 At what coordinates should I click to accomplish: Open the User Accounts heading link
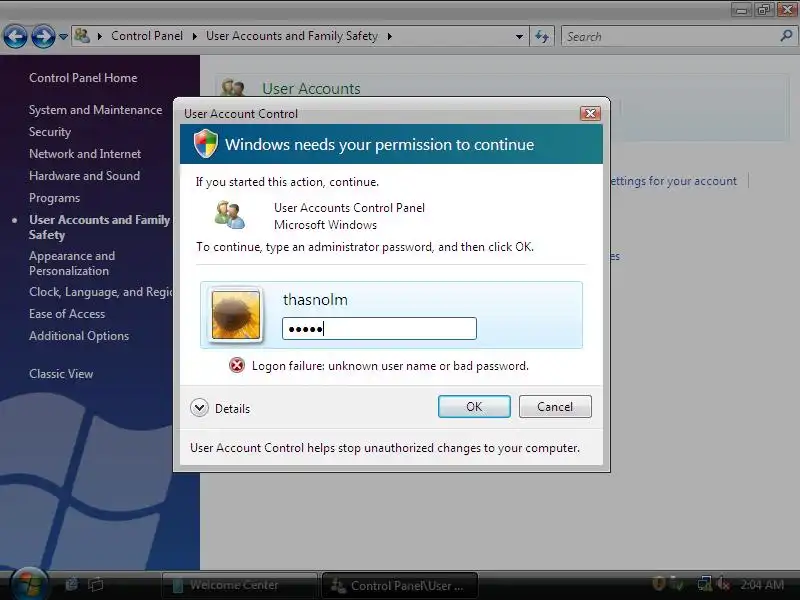pyautogui.click(x=311, y=89)
